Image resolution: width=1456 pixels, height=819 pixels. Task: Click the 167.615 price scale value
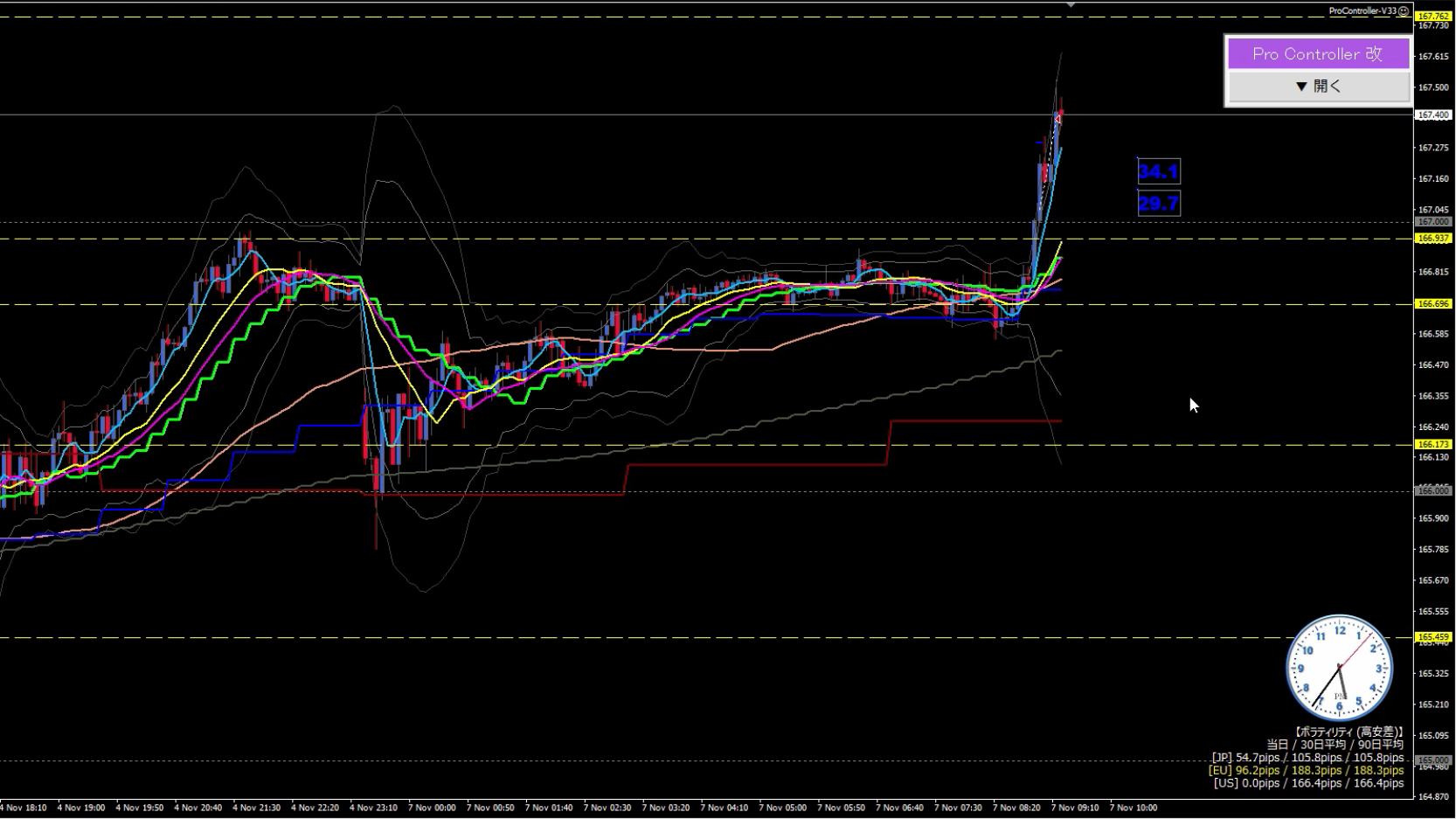pyautogui.click(x=1433, y=57)
